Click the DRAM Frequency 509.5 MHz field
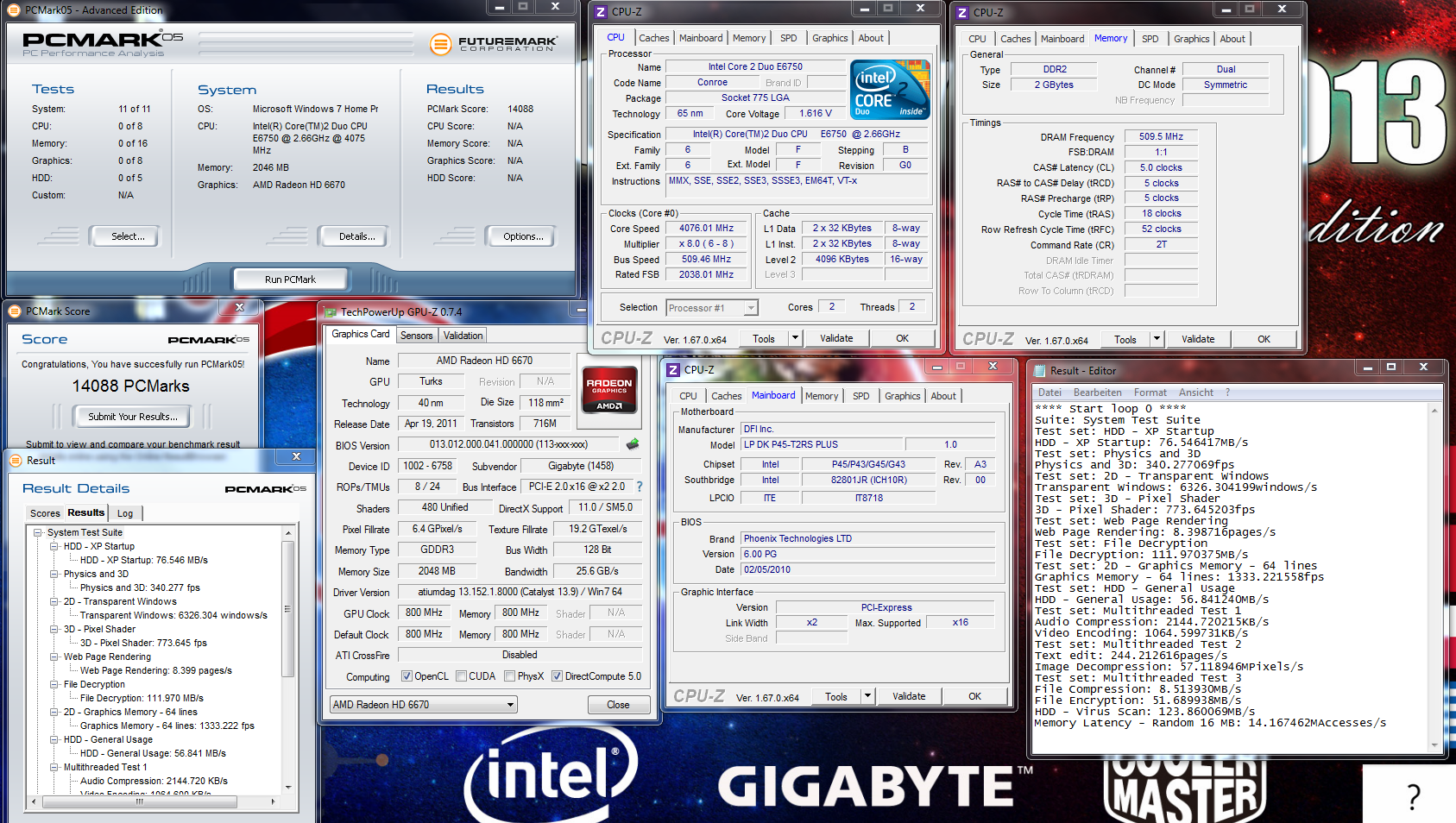 [1161, 136]
